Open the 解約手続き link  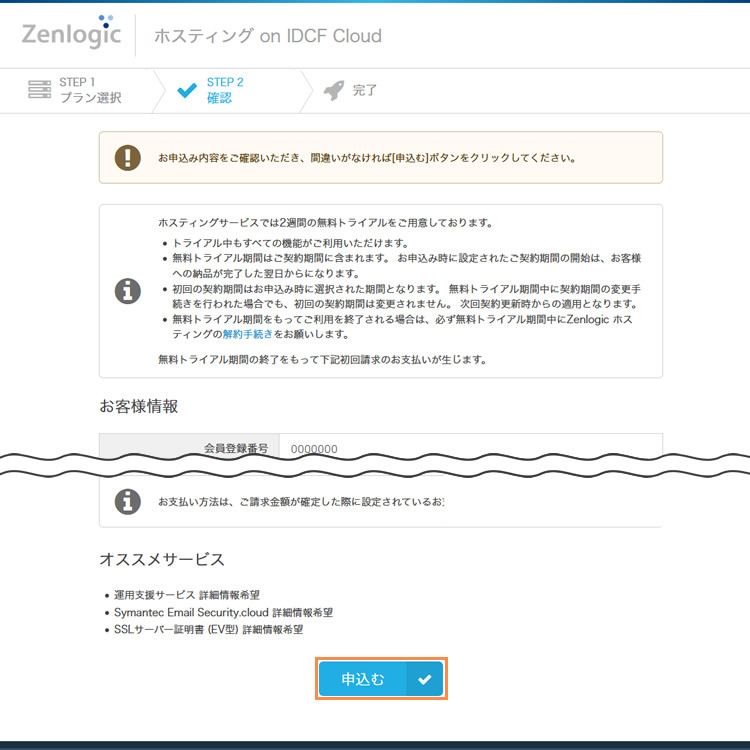pos(245,334)
